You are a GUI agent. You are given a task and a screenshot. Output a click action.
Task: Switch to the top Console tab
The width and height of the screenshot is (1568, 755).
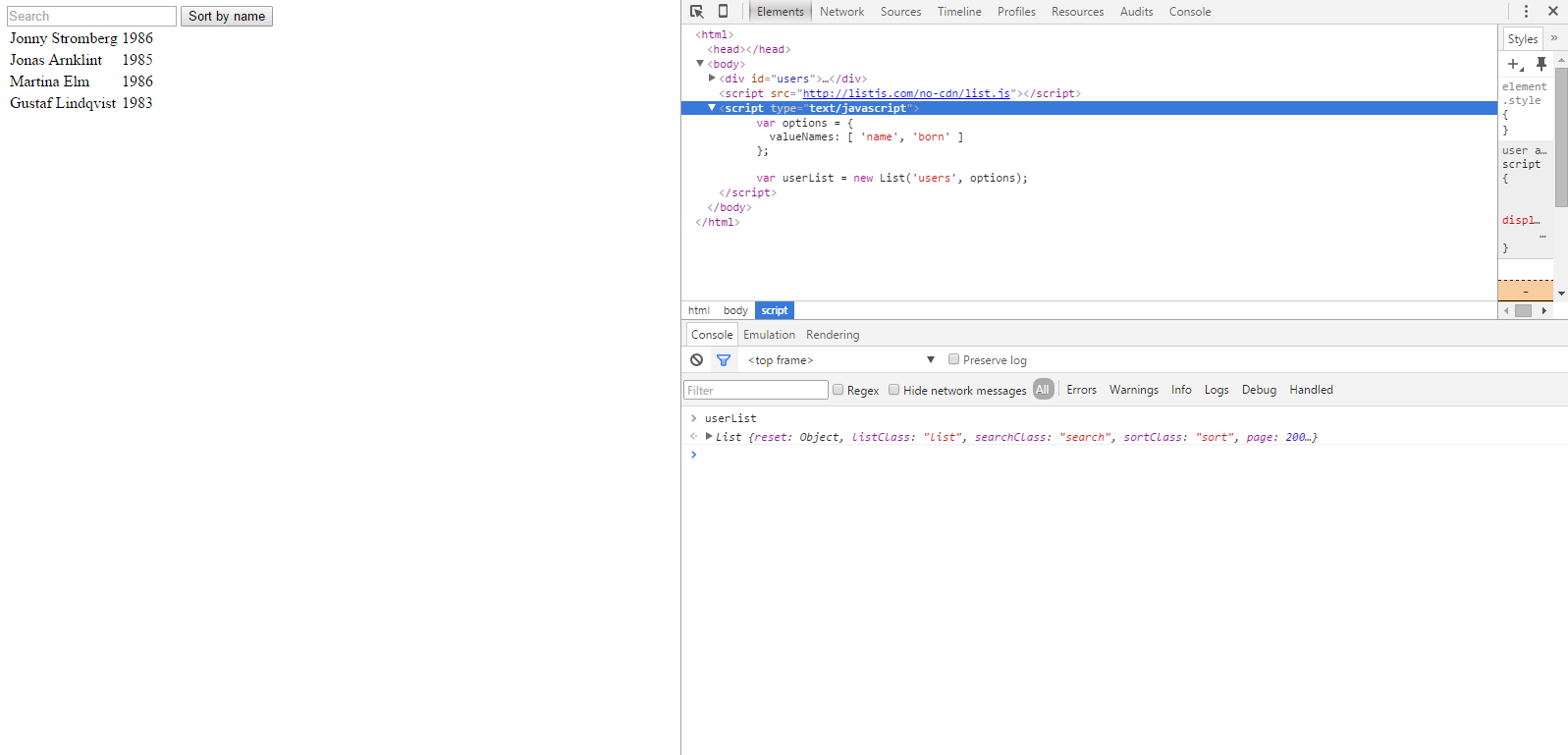pos(1190,12)
